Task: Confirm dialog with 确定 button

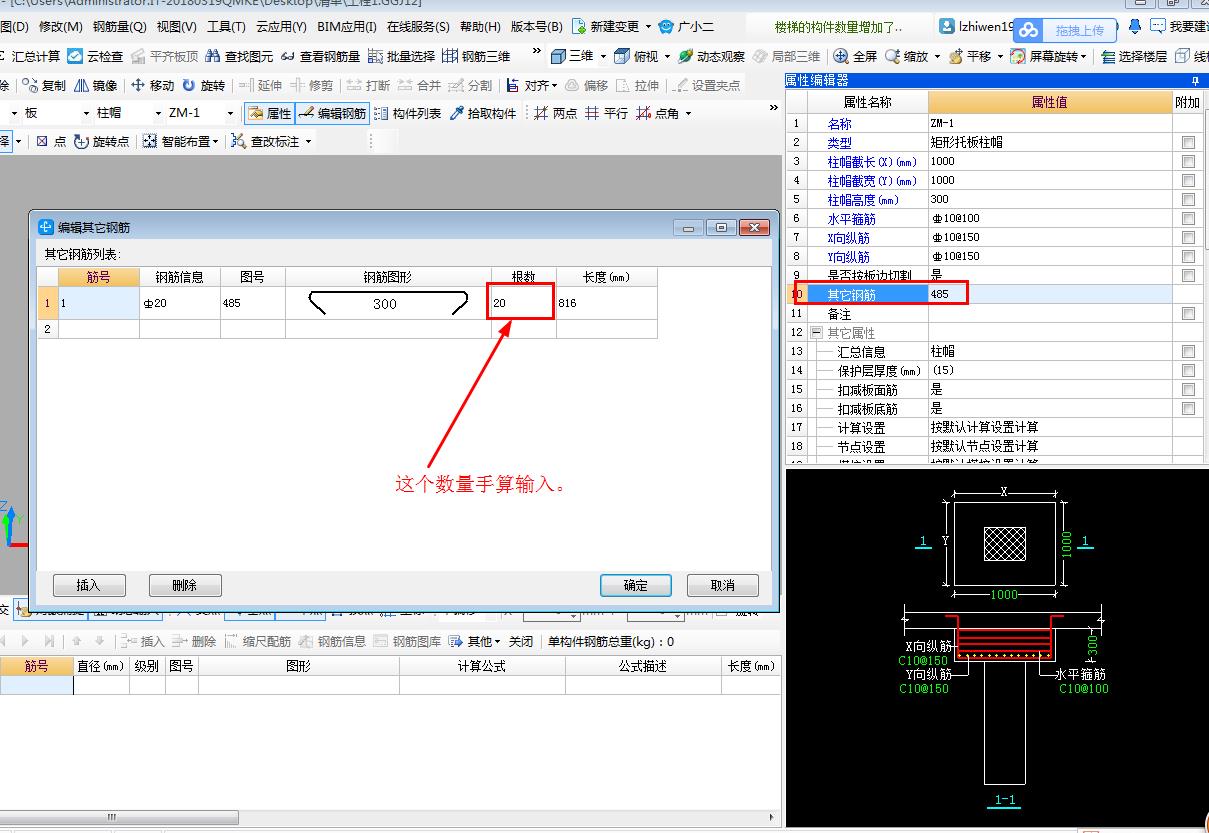Action: tap(636, 585)
